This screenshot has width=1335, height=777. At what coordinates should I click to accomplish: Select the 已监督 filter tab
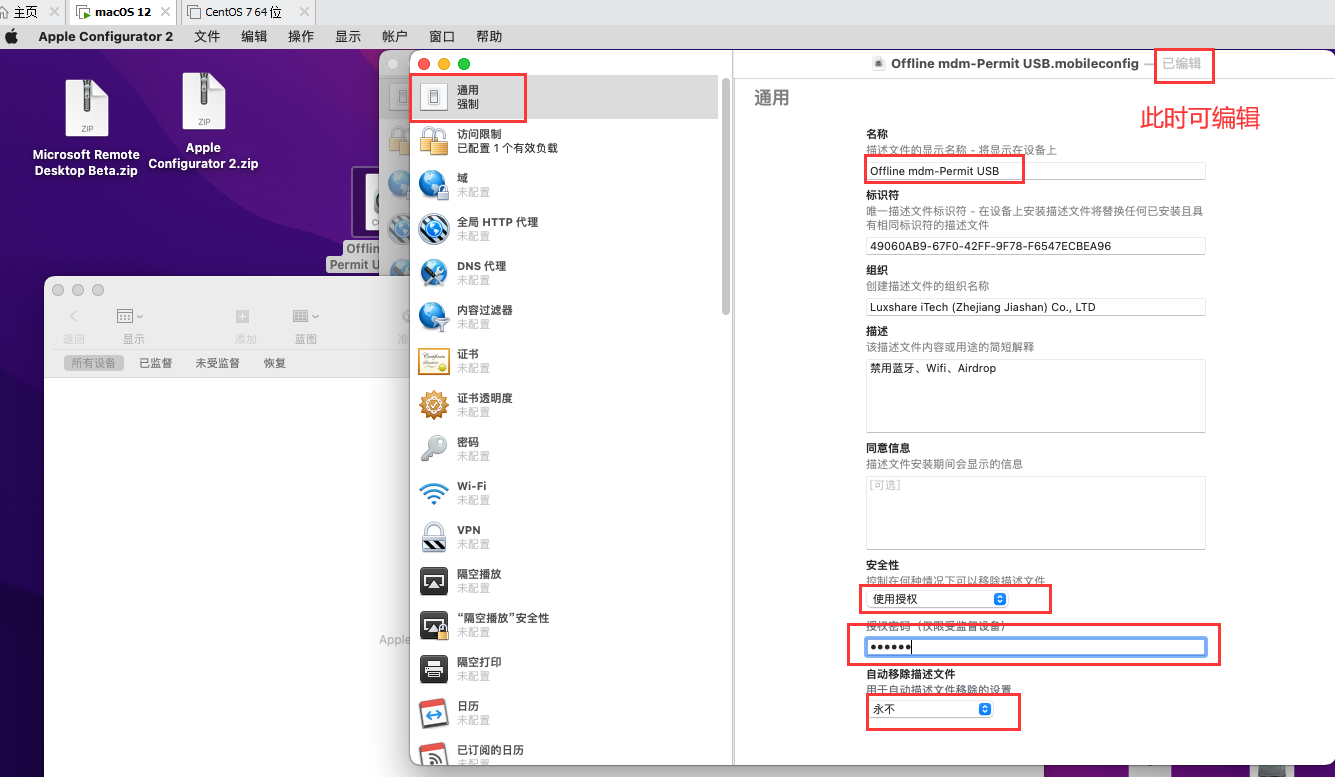click(x=155, y=363)
